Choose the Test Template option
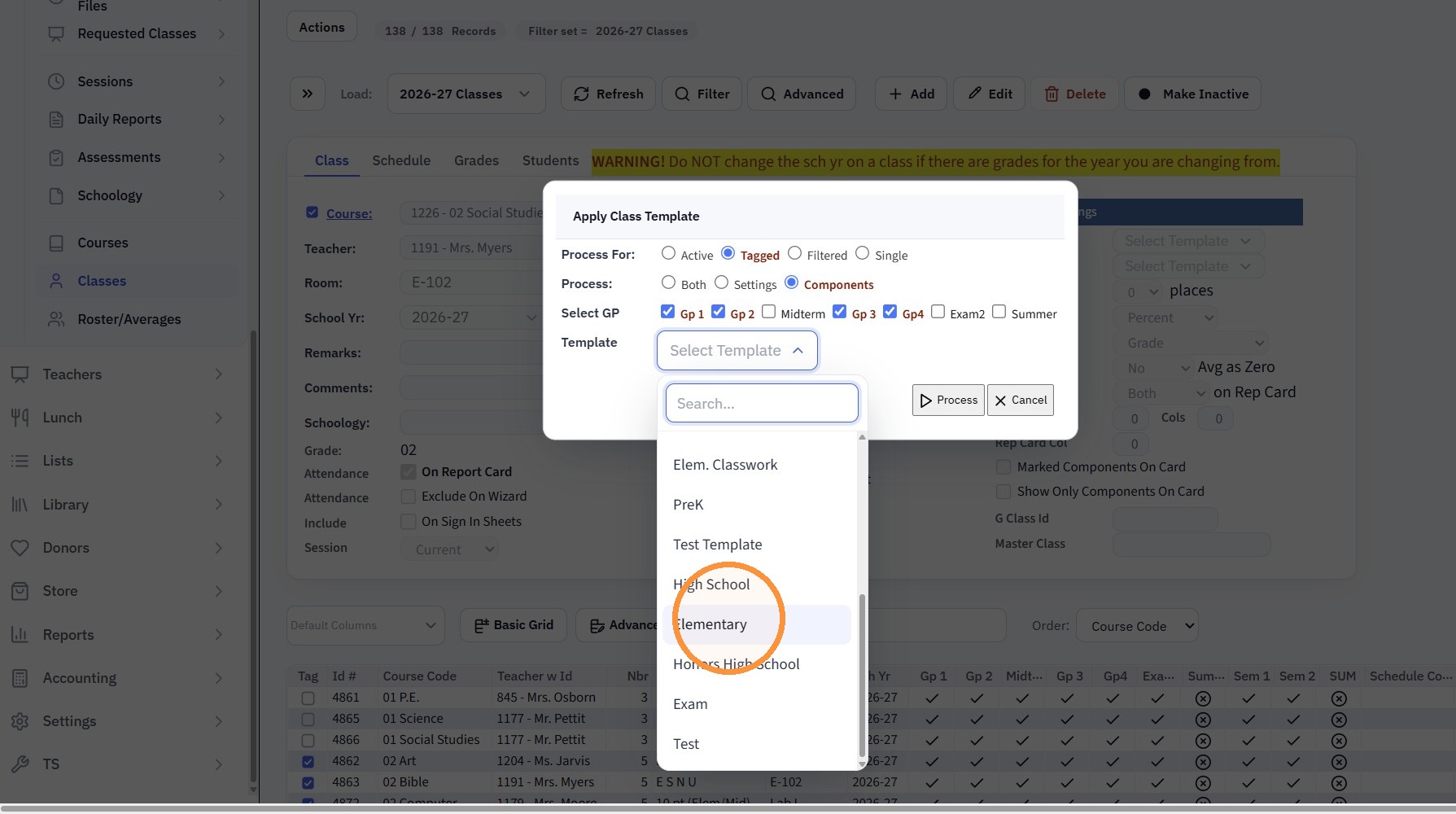 point(757,545)
